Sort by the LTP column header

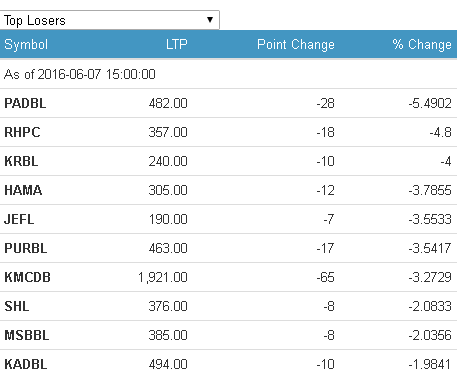point(177,44)
